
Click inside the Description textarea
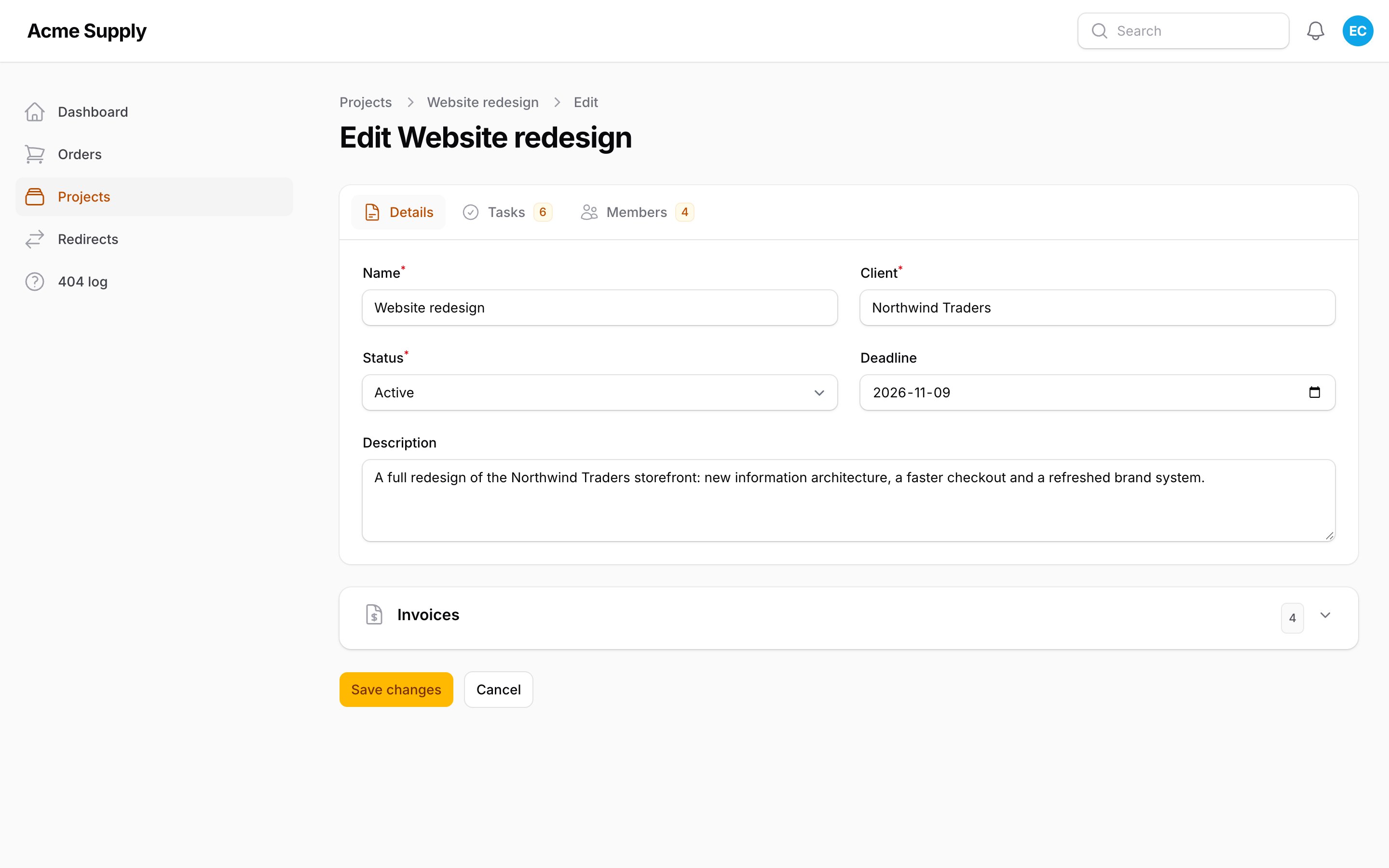point(848,501)
